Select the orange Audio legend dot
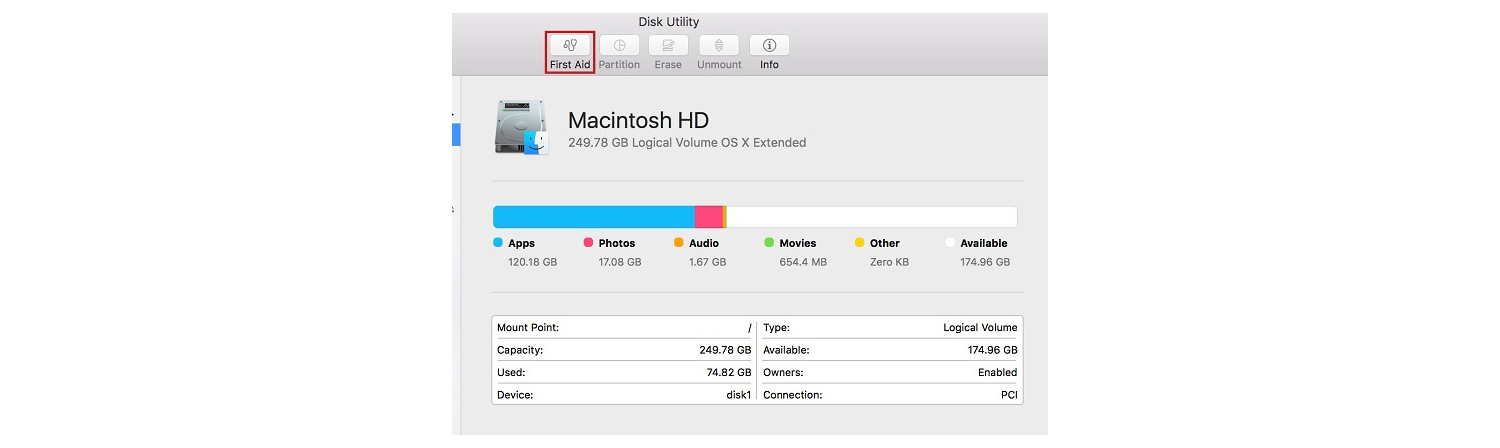The height and width of the screenshot is (448, 1500). (679, 243)
